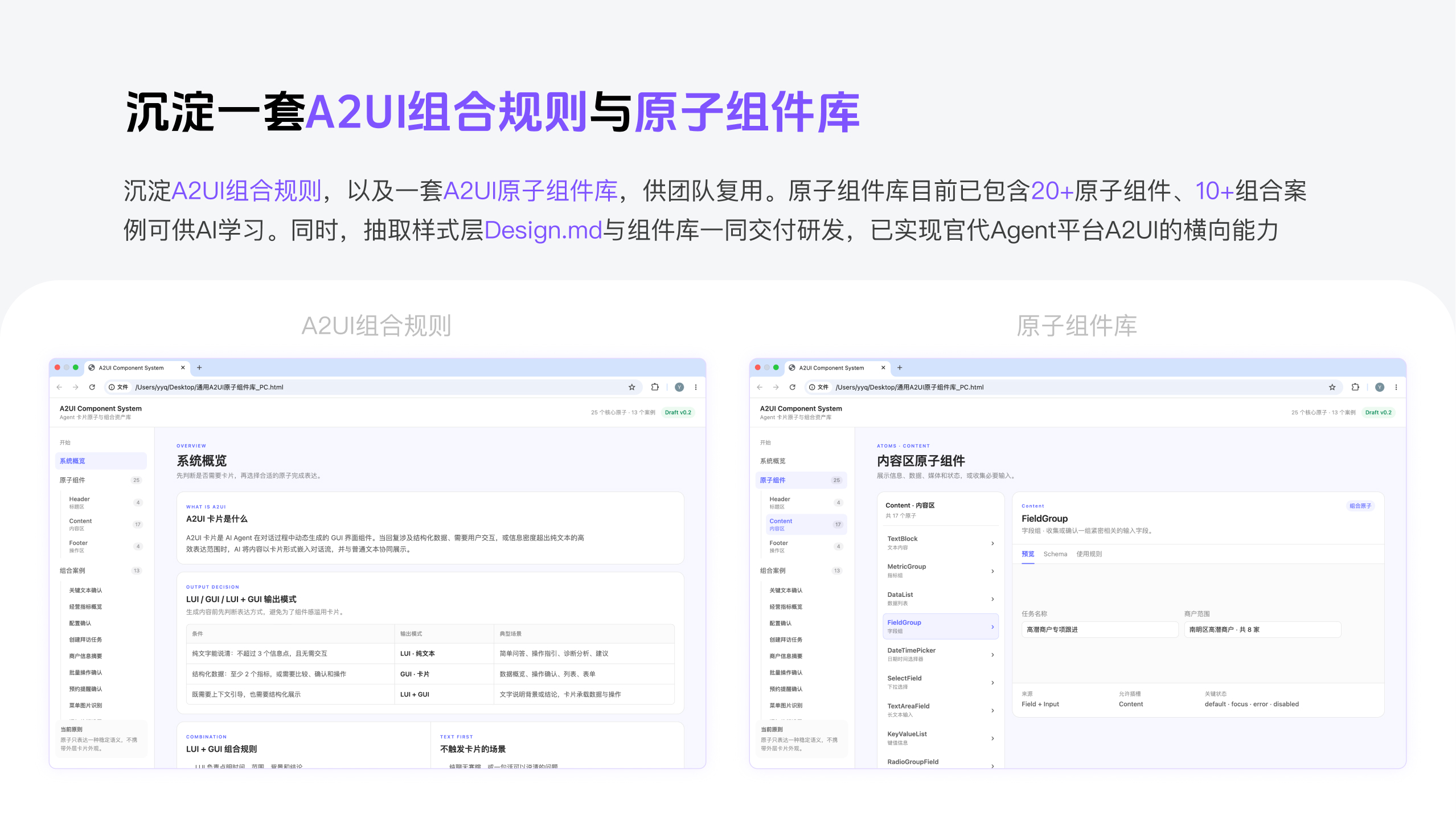
Task: Click back arrow in right browser window
Action: pyautogui.click(x=760, y=387)
